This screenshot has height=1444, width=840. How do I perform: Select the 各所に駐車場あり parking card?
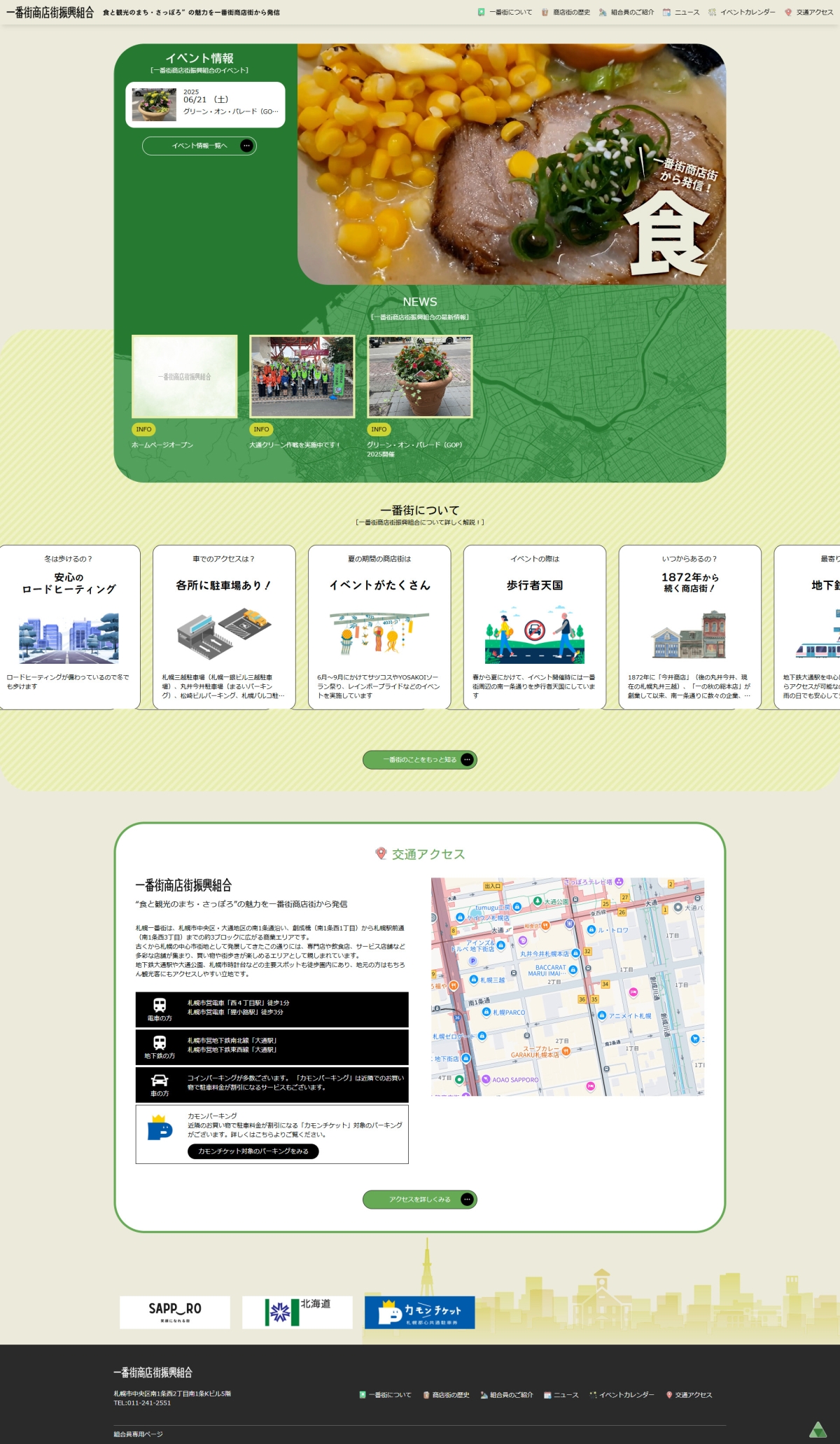[x=224, y=627]
